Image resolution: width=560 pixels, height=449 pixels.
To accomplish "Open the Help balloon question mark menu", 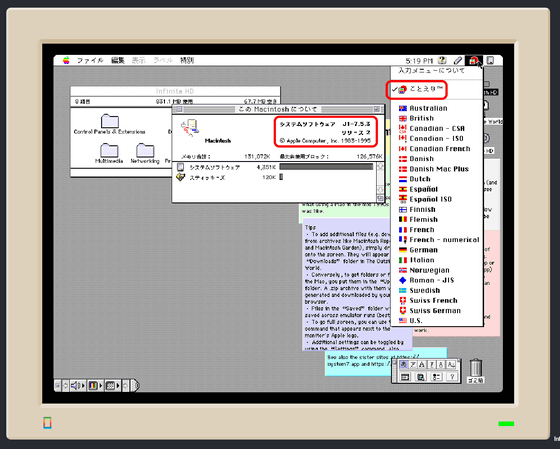I will pyautogui.click(x=442, y=60).
